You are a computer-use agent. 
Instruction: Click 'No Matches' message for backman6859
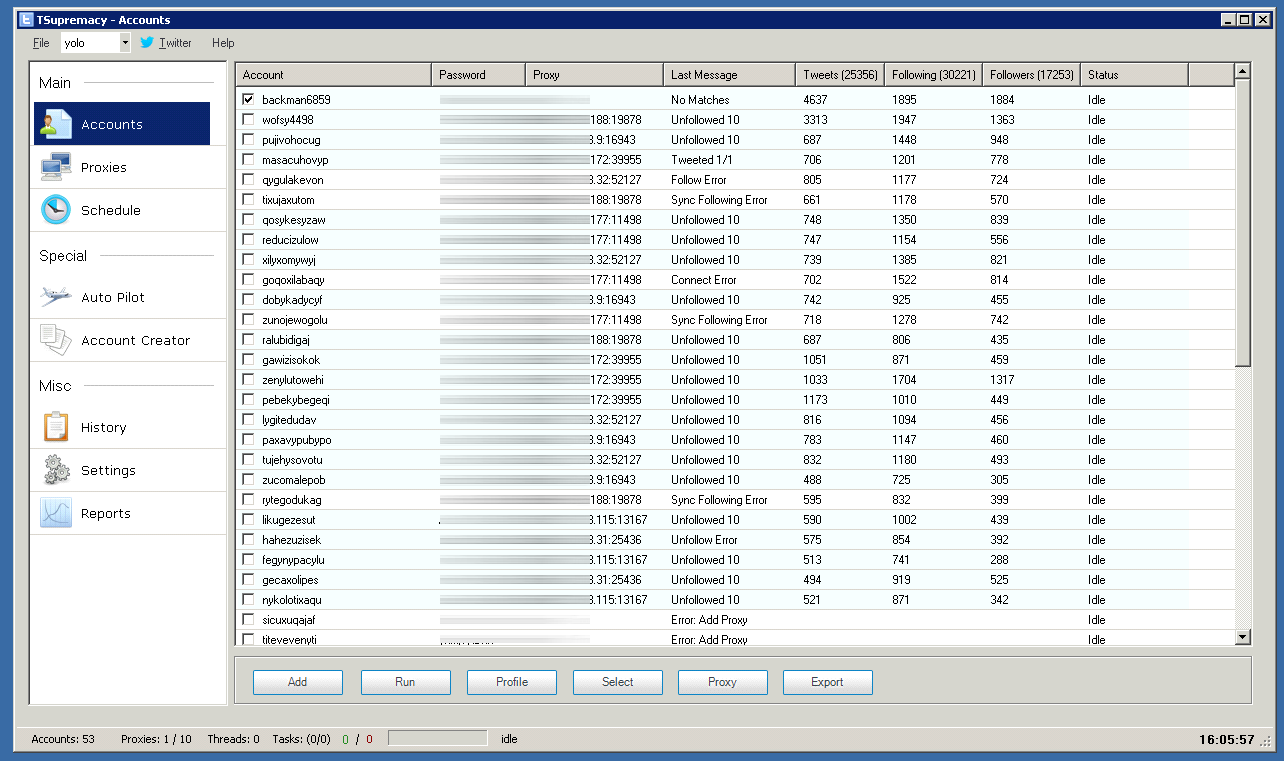tap(700, 100)
